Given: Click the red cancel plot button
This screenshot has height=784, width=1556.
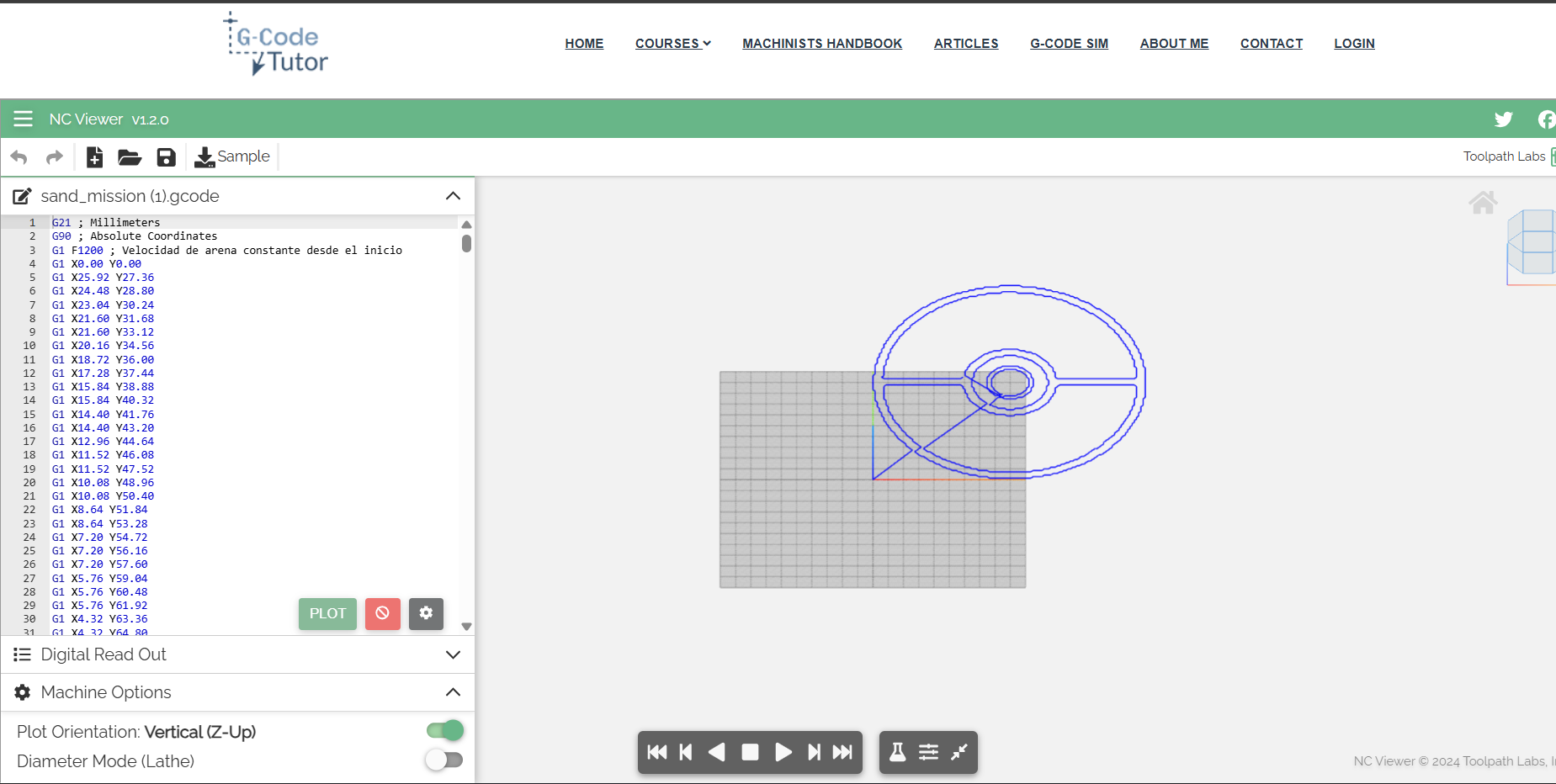Looking at the screenshot, I should pyautogui.click(x=383, y=614).
